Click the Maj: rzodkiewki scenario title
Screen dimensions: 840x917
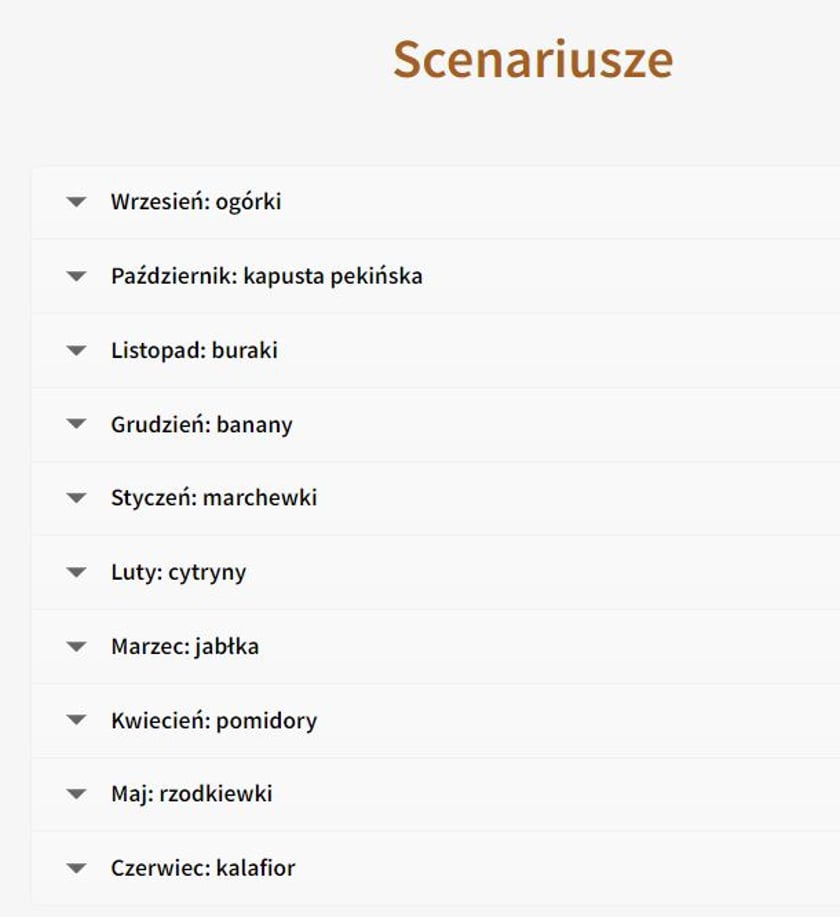tap(191, 794)
